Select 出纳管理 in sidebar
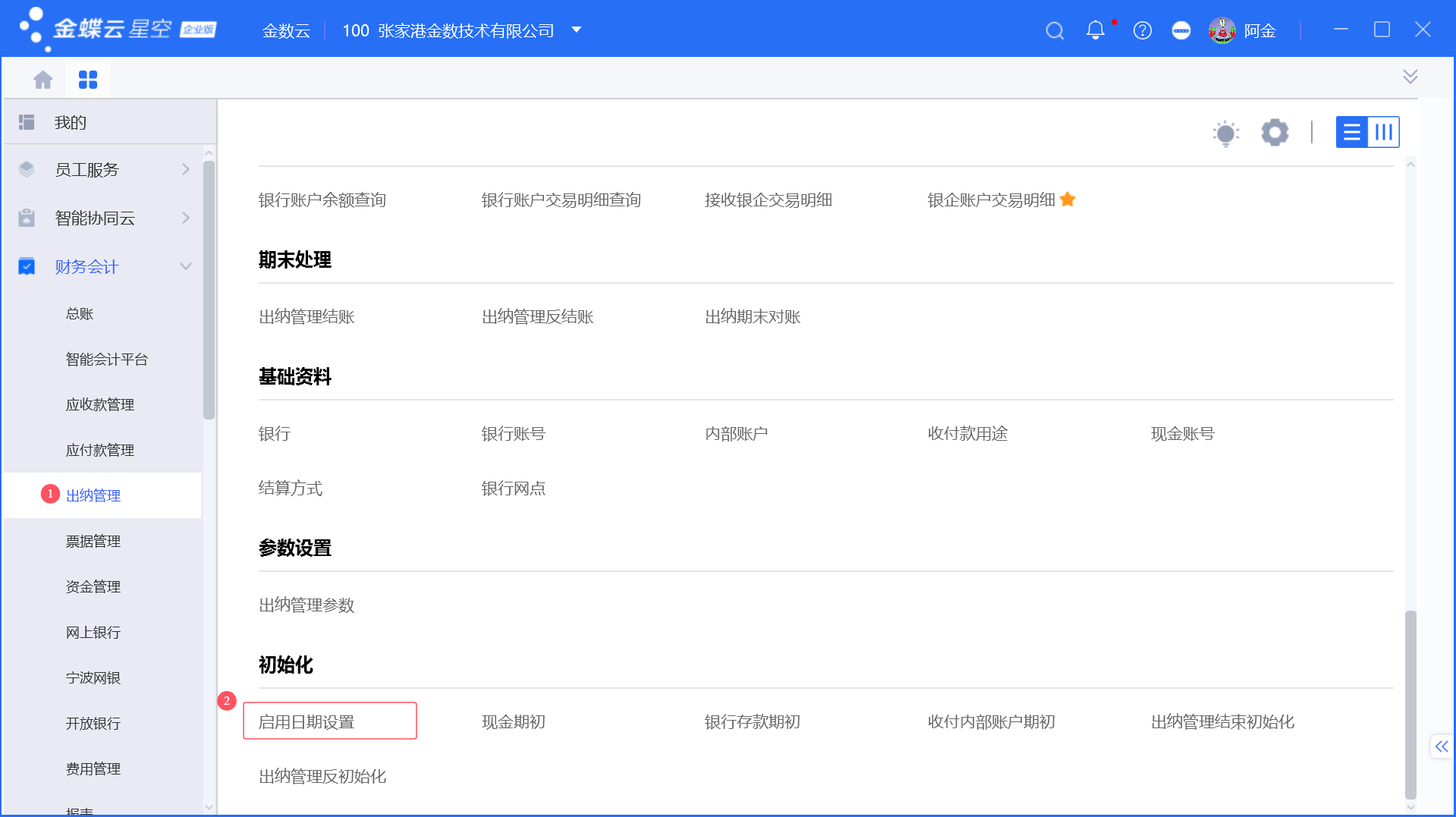 point(93,495)
